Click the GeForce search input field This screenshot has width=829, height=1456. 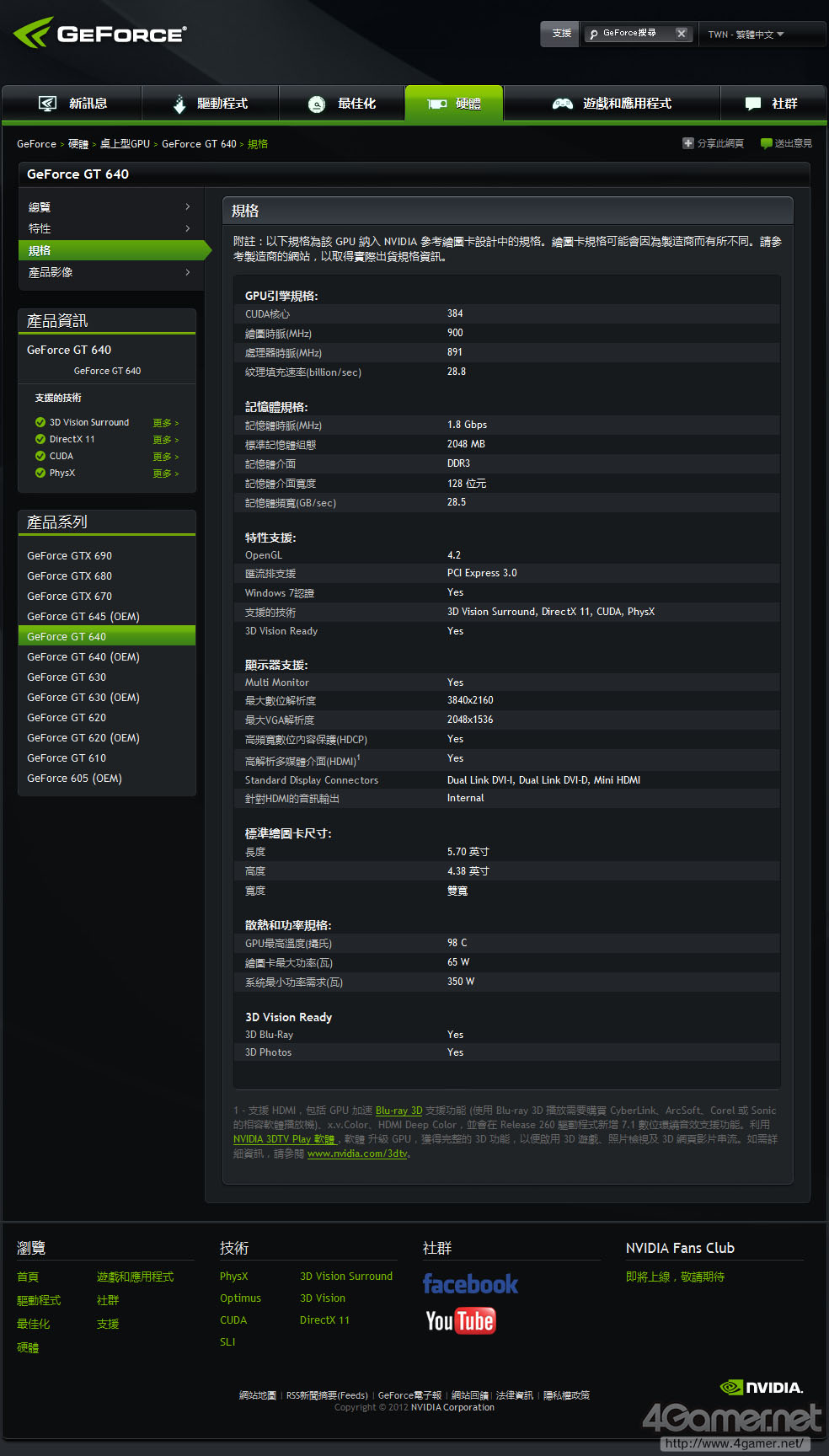[x=637, y=34]
